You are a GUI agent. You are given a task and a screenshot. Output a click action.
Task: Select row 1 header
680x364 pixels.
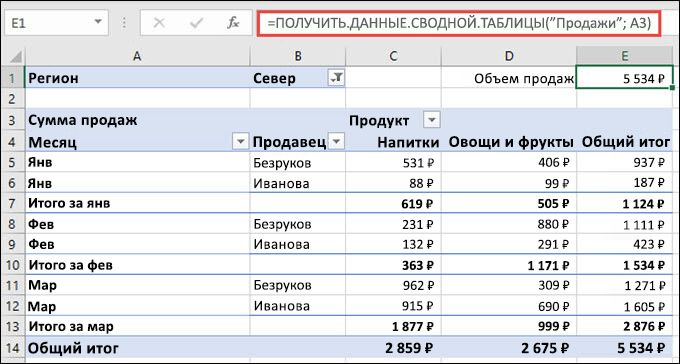coord(13,78)
